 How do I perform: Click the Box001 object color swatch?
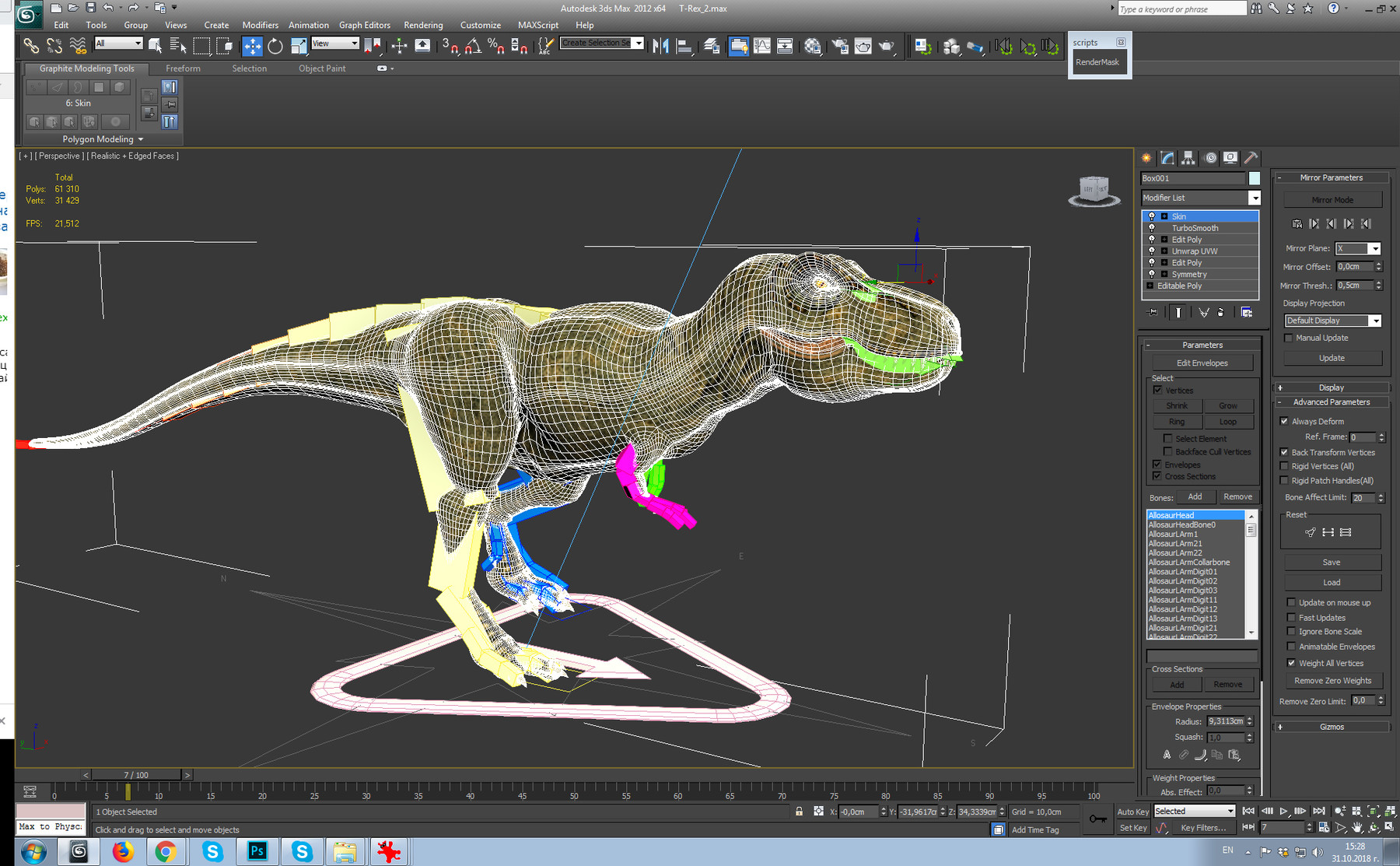tap(1254, 178)
